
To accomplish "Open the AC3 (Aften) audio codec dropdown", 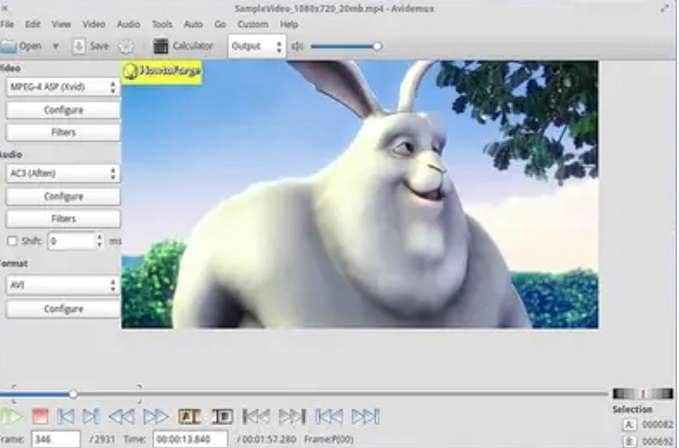I will click(63, 173).
